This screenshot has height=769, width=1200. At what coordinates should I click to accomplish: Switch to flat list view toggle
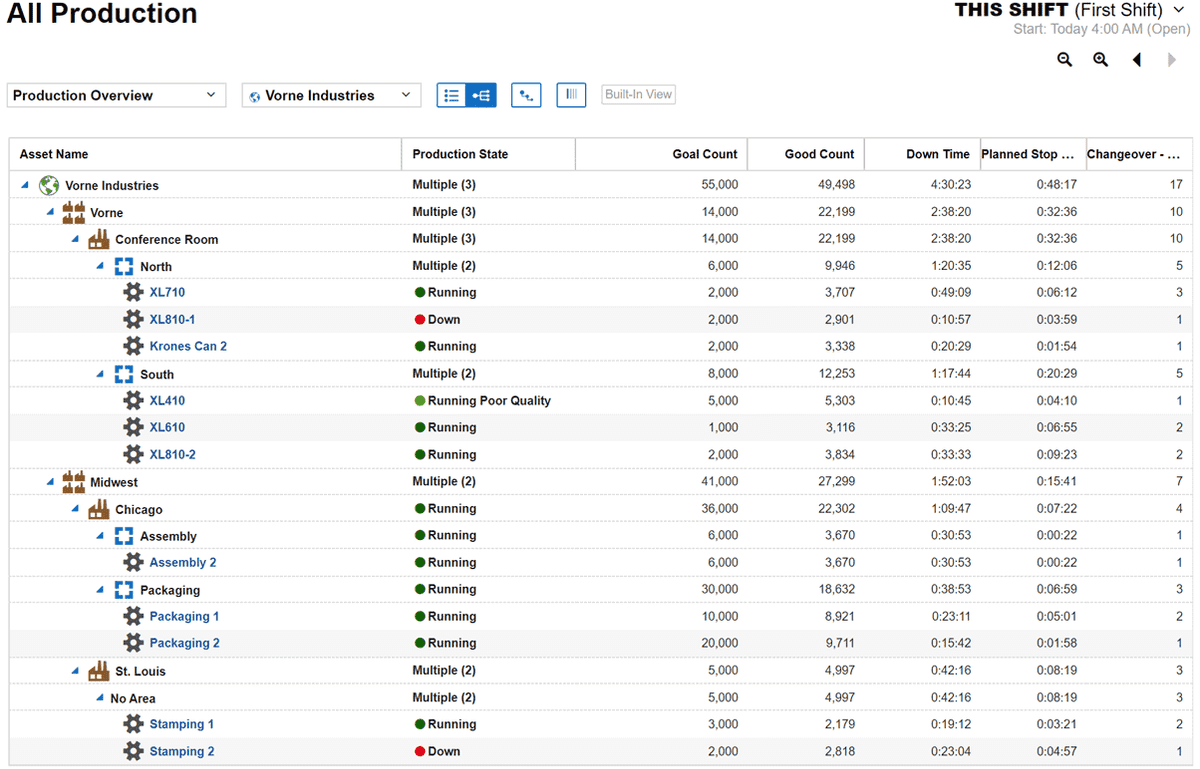click(x=452, y=95)
